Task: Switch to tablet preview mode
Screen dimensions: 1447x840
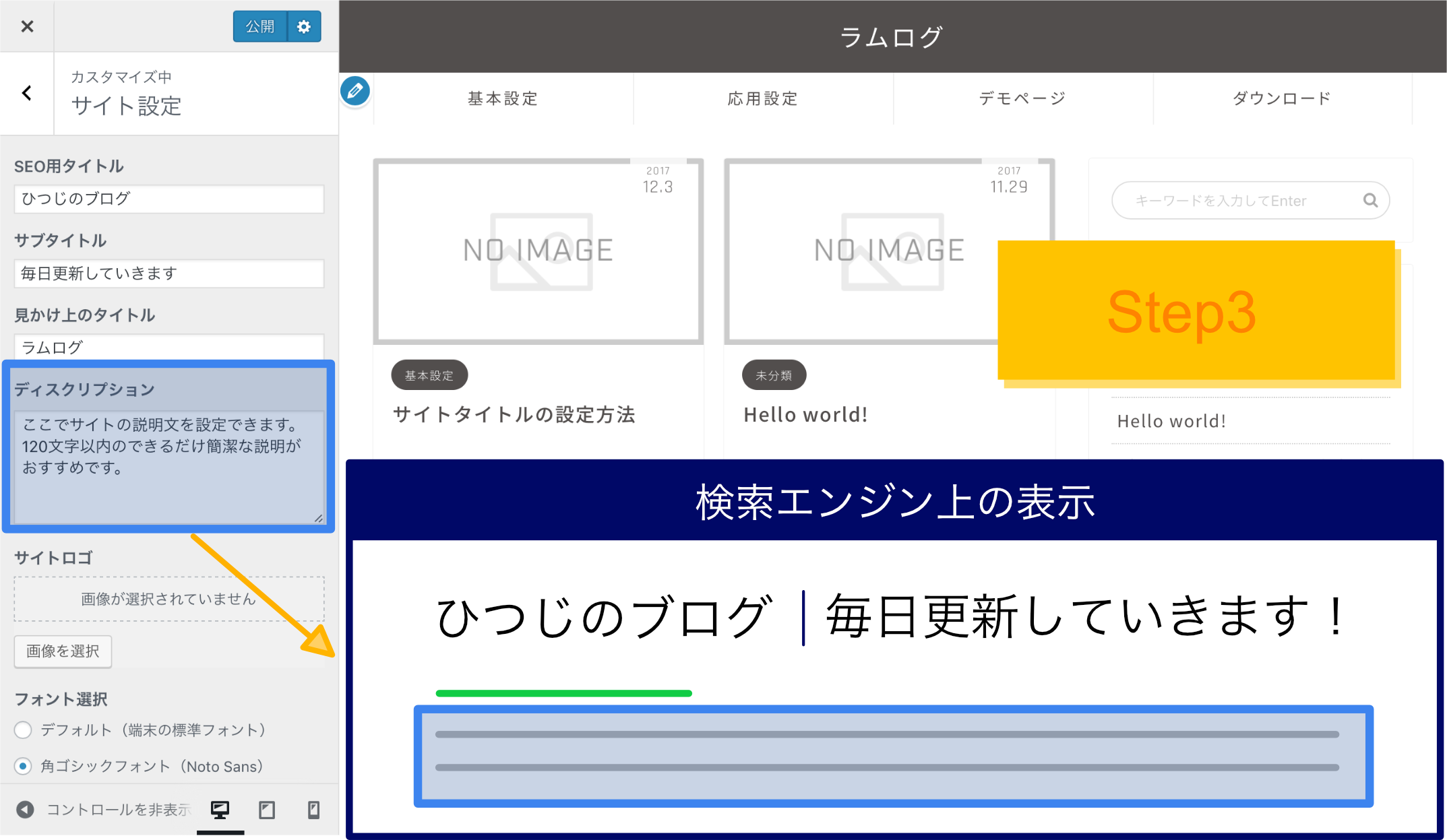Action: point(267,808)
